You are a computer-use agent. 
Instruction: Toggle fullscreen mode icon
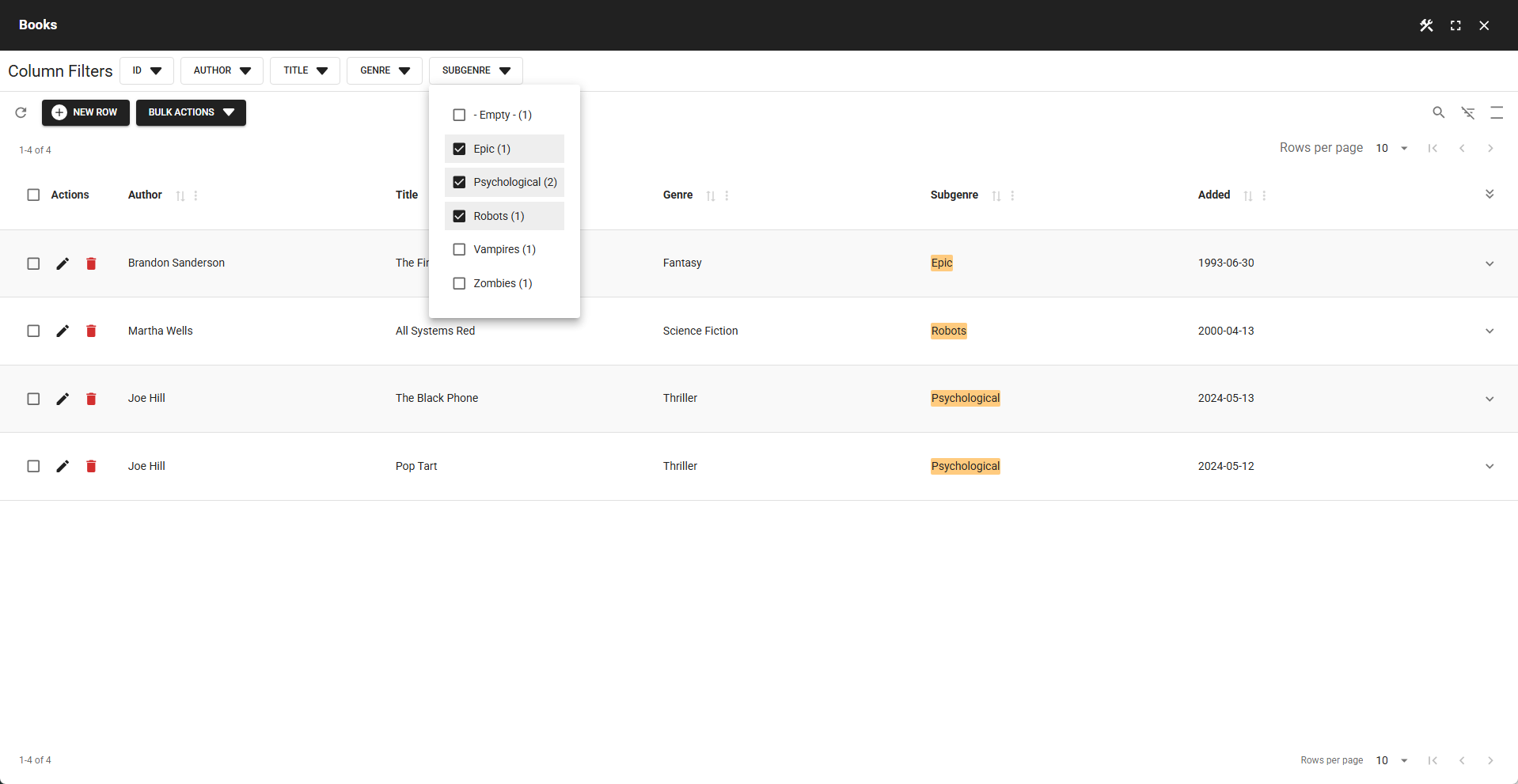[1455, 25]
